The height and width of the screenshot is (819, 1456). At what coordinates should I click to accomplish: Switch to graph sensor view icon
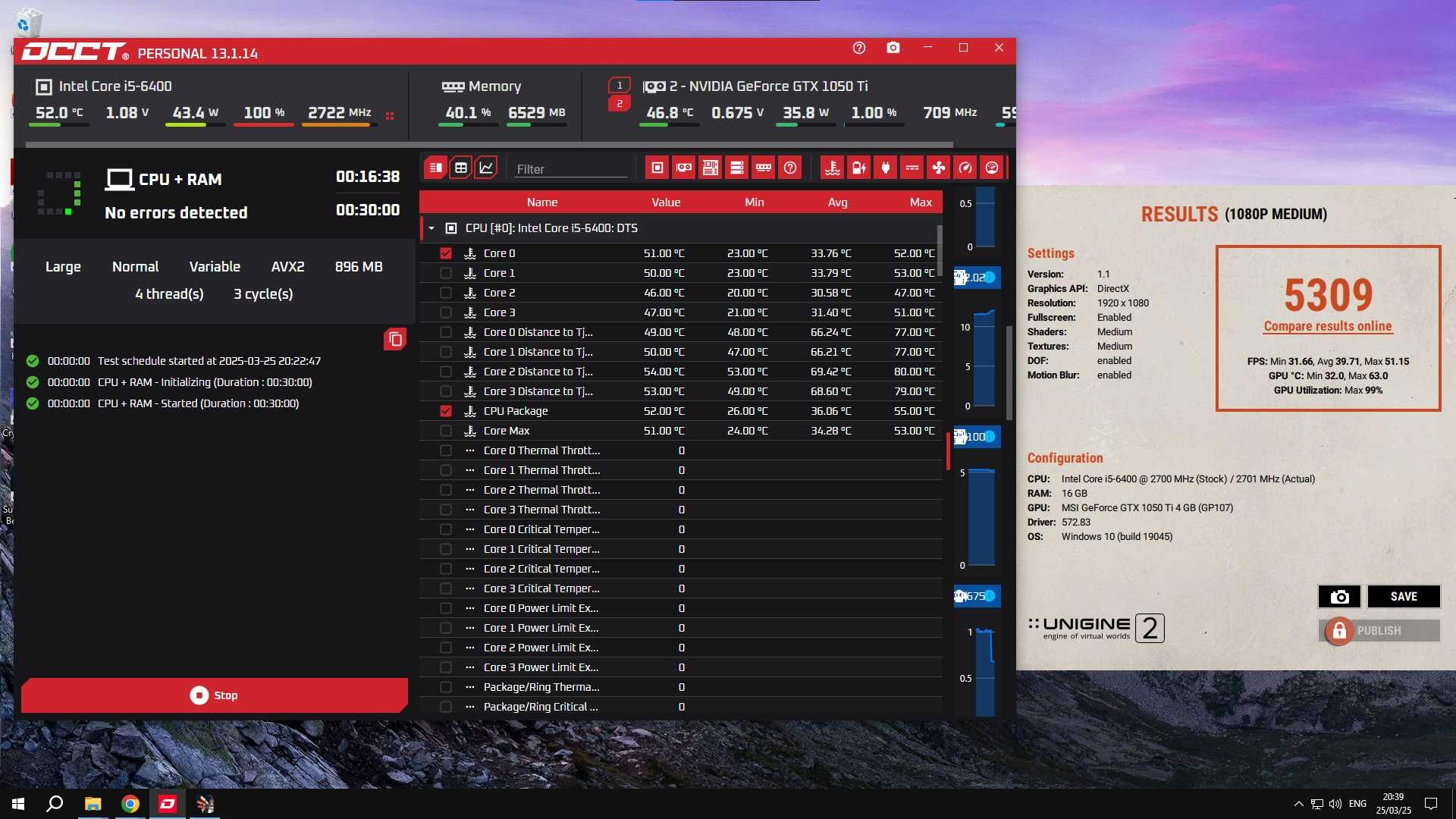[486, 168]
